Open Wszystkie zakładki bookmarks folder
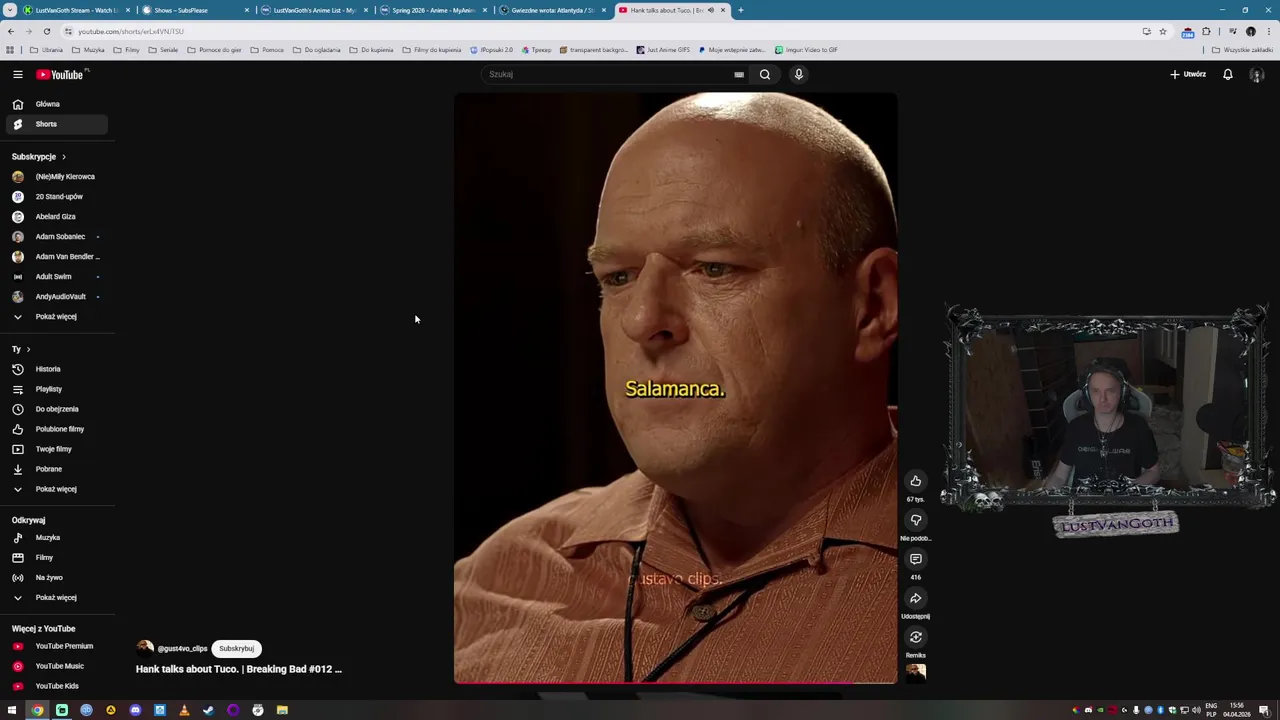The image size is (1280, 720). (x=1242, y=50)
